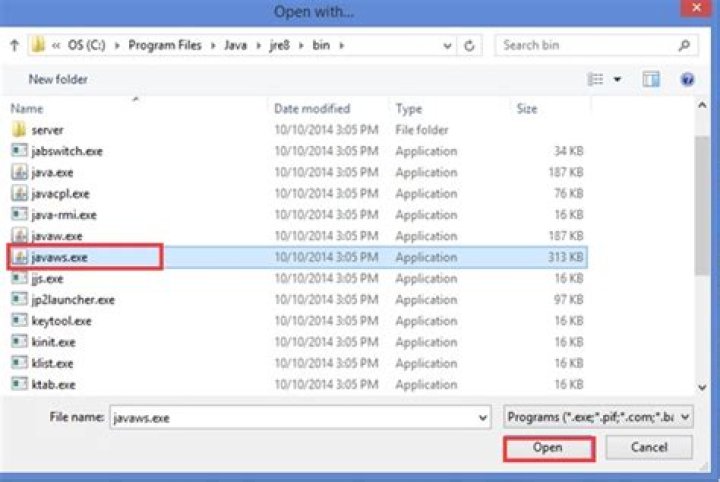Click the search magnifier icon
This screenshot has width=720, height=482.
tap(685, 46)
